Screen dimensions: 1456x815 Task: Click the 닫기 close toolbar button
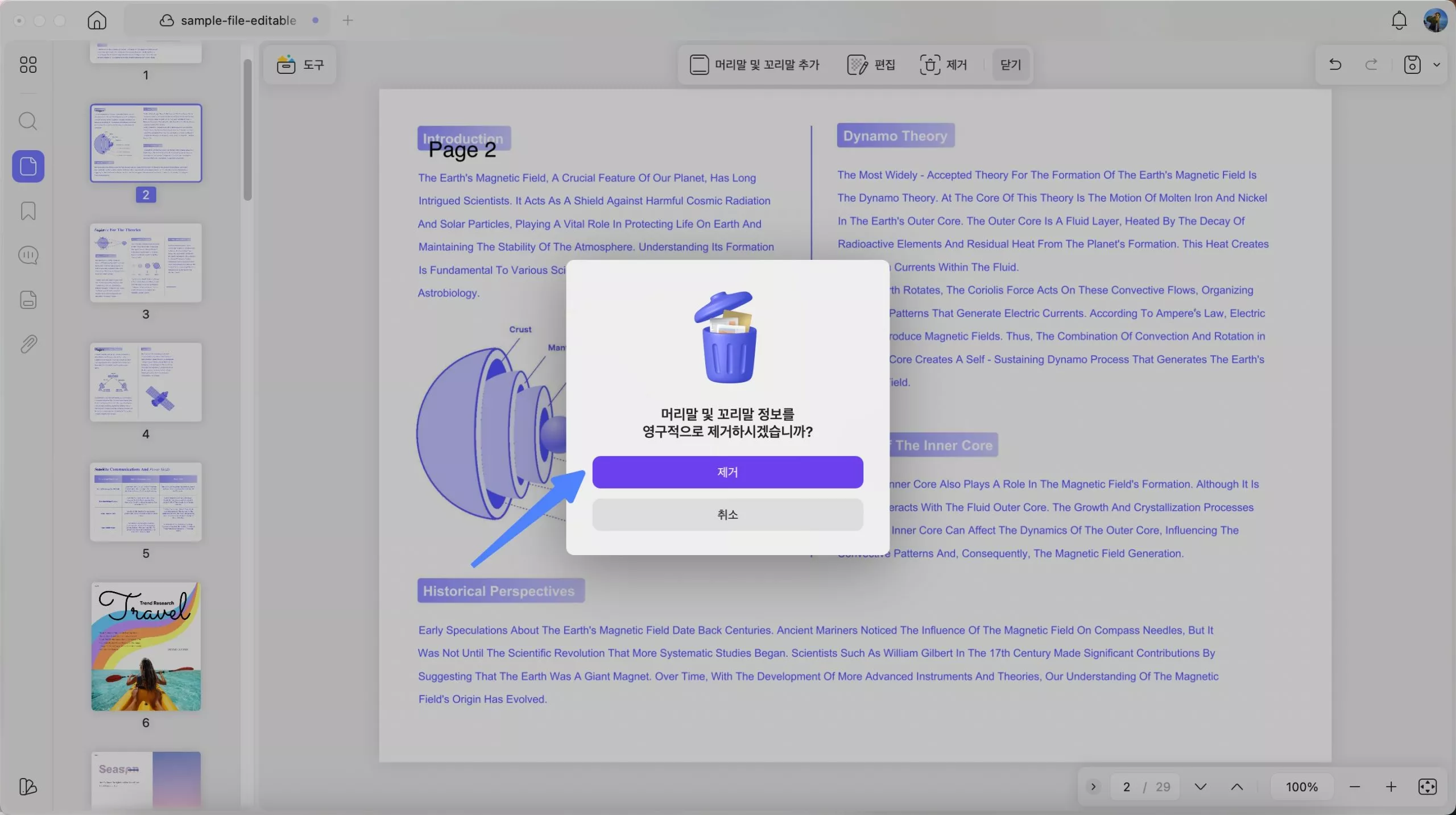click(1011, 65)
